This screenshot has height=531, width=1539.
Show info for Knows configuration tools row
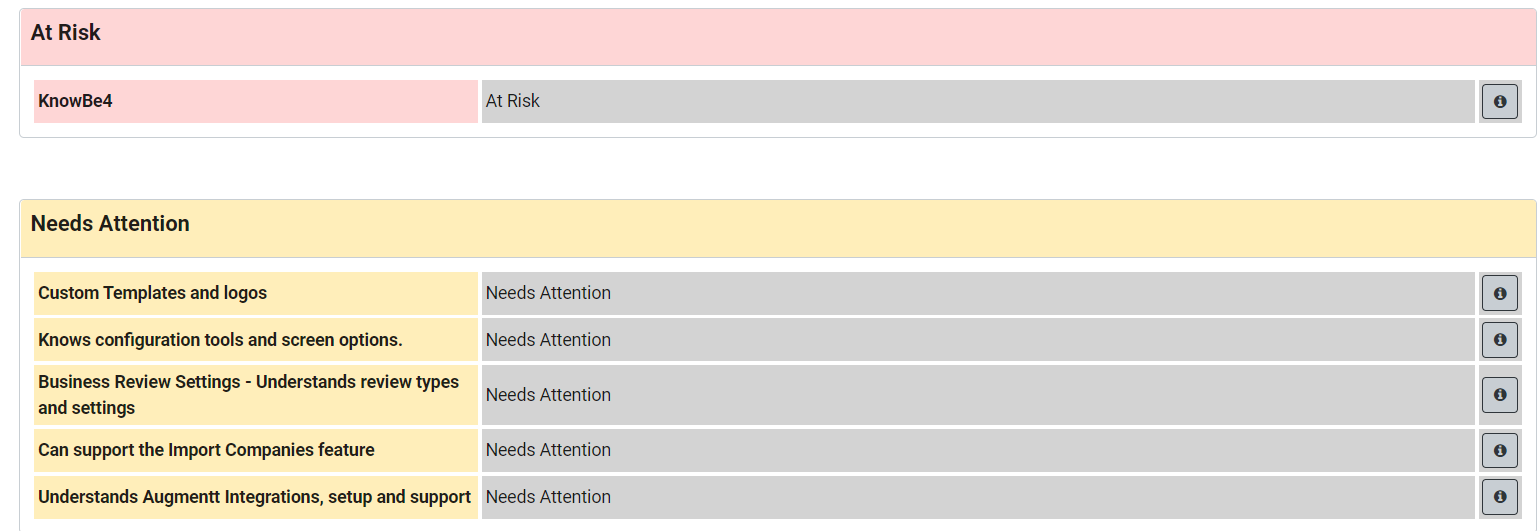[1499, 340]
